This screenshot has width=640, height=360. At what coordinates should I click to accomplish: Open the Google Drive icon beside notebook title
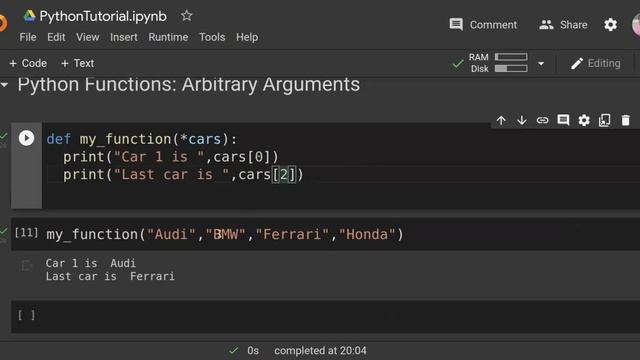(29, 16)
